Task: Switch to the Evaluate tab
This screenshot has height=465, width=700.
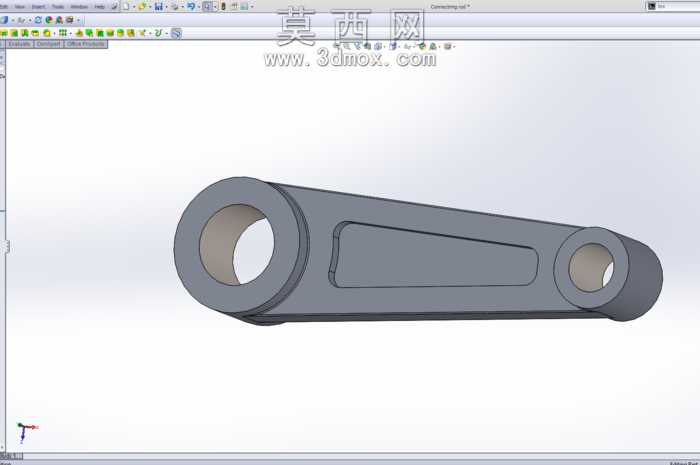Action: 19,44
